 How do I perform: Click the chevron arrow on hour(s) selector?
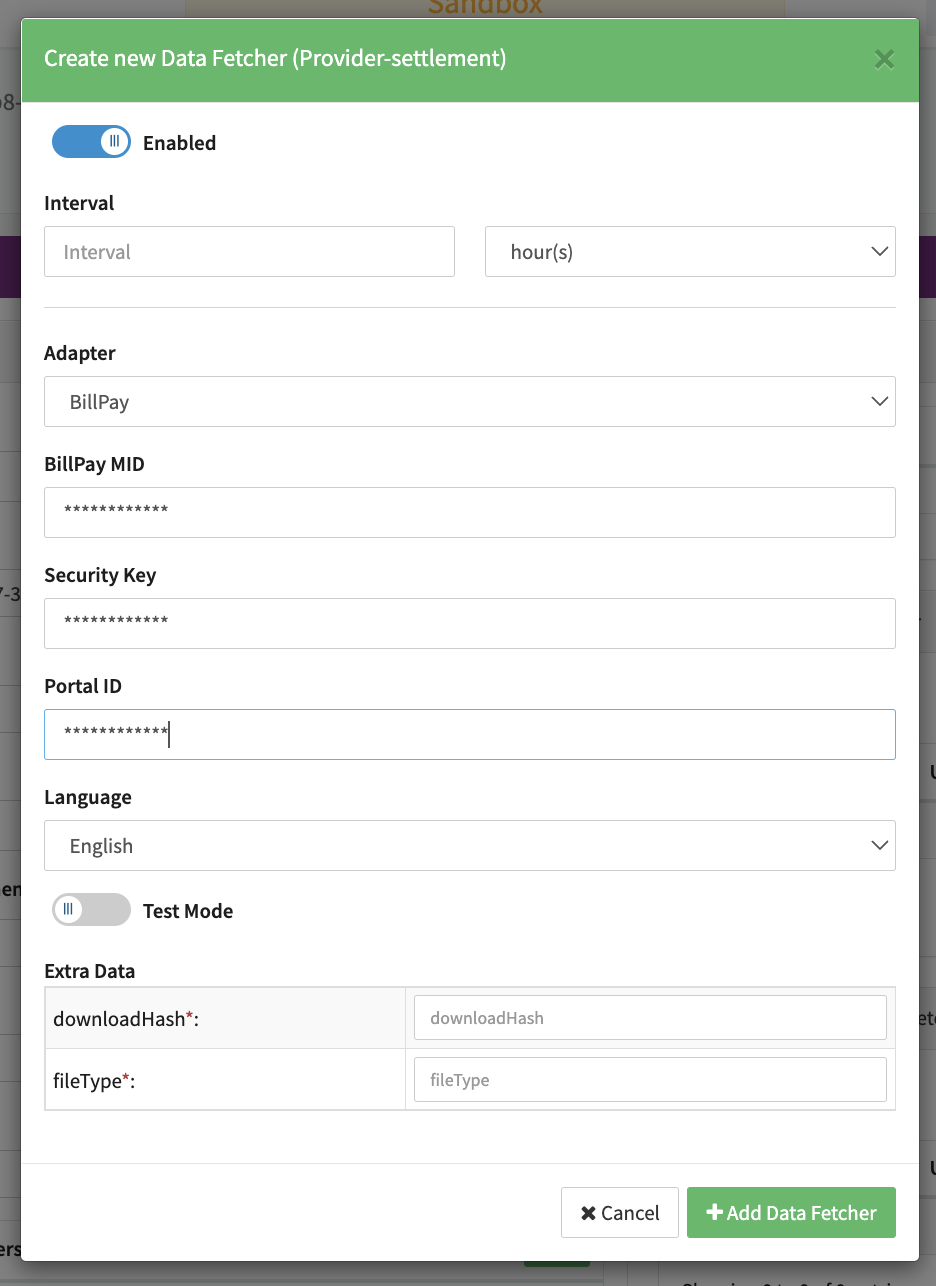pyautogui.click(x=880, y=252)
